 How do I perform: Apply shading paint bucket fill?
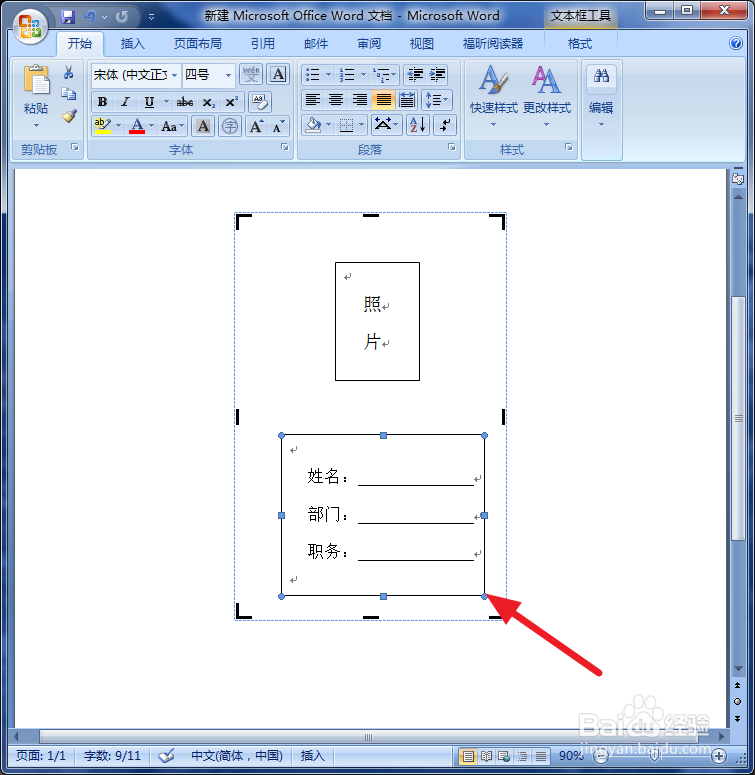click(313, 125)
